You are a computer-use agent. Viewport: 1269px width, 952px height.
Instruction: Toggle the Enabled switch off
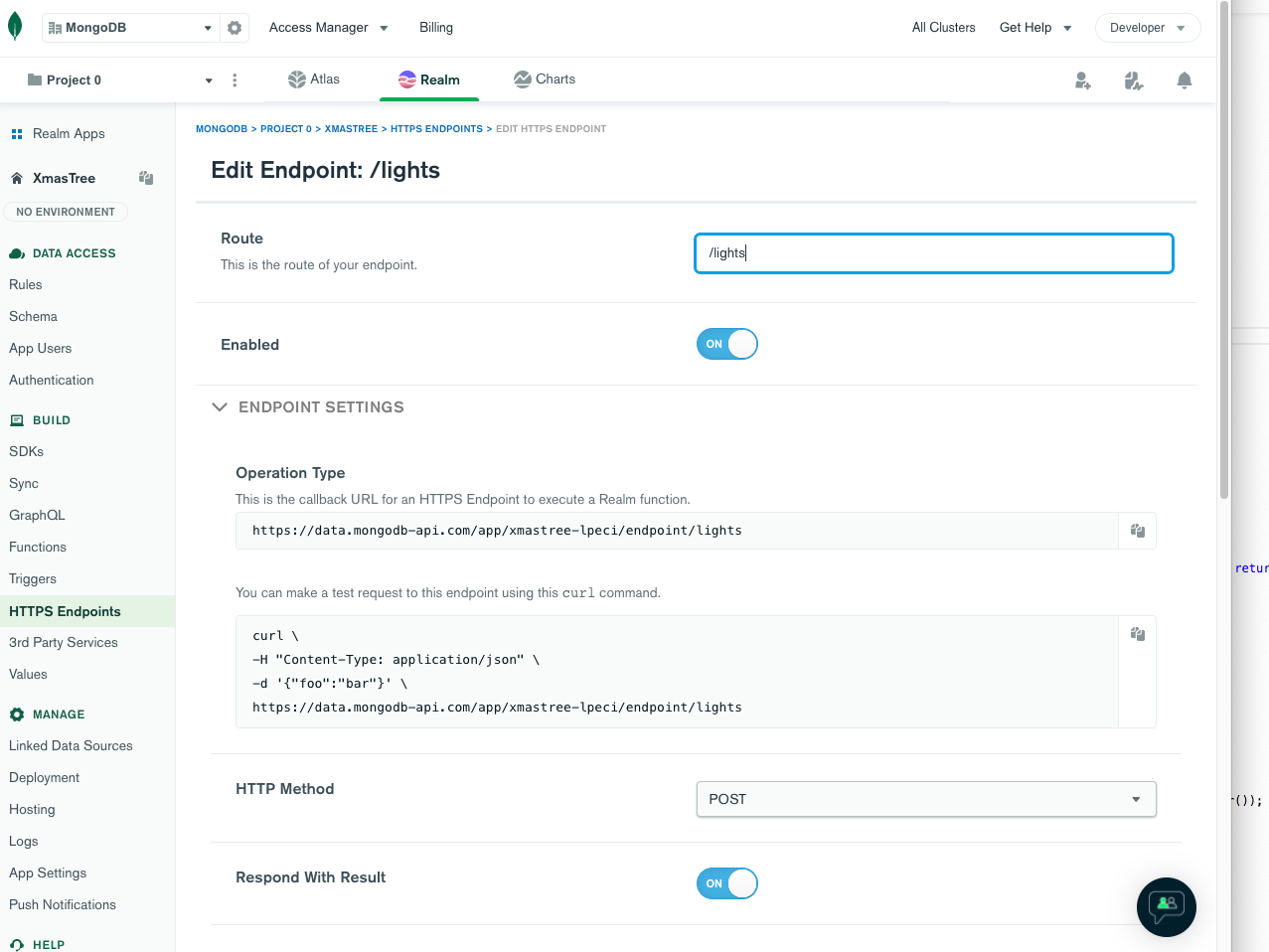pyautogui.click(x=727, y=344)
